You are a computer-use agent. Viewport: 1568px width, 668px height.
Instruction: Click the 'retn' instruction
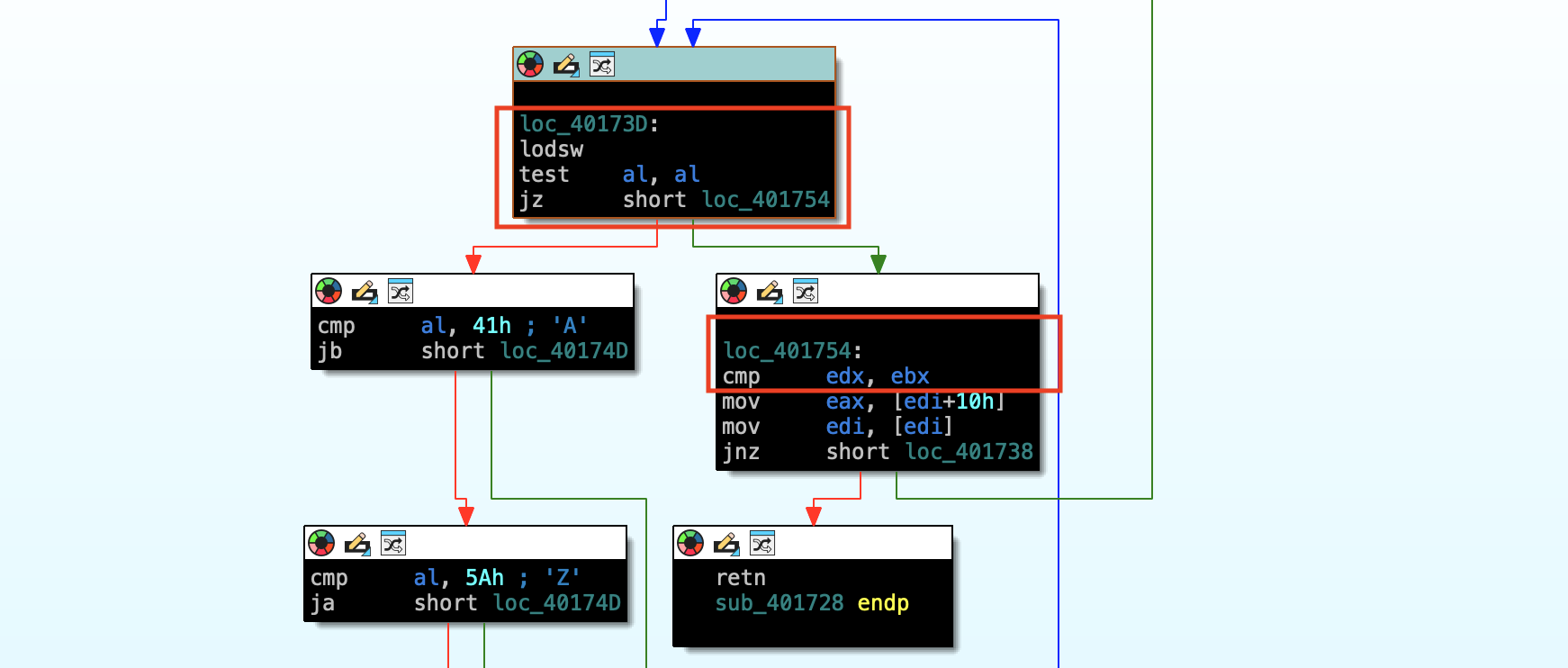(741, 578)
